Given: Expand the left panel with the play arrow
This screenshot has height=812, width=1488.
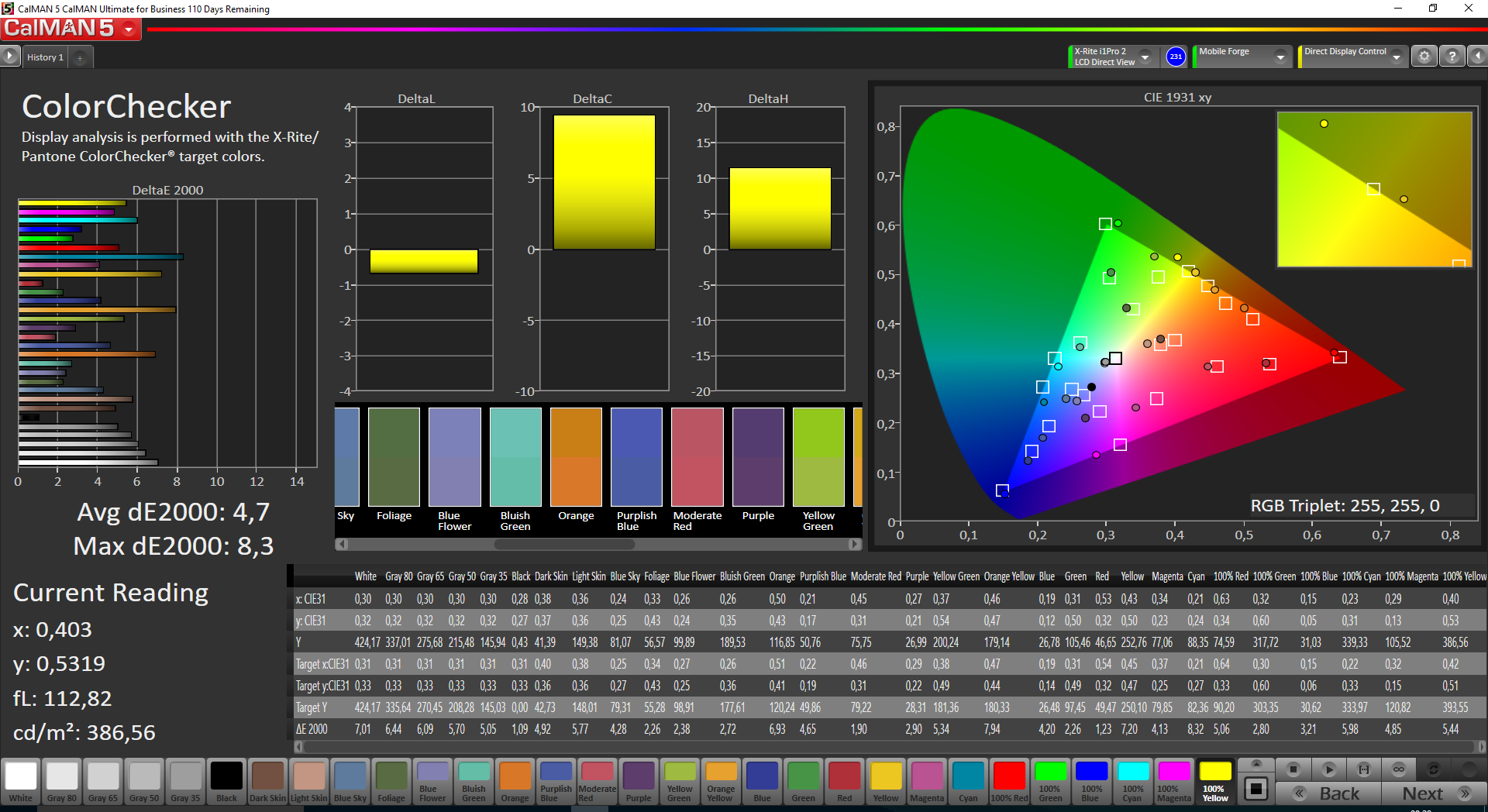Looking at the screenshot, I should (9, 57).
